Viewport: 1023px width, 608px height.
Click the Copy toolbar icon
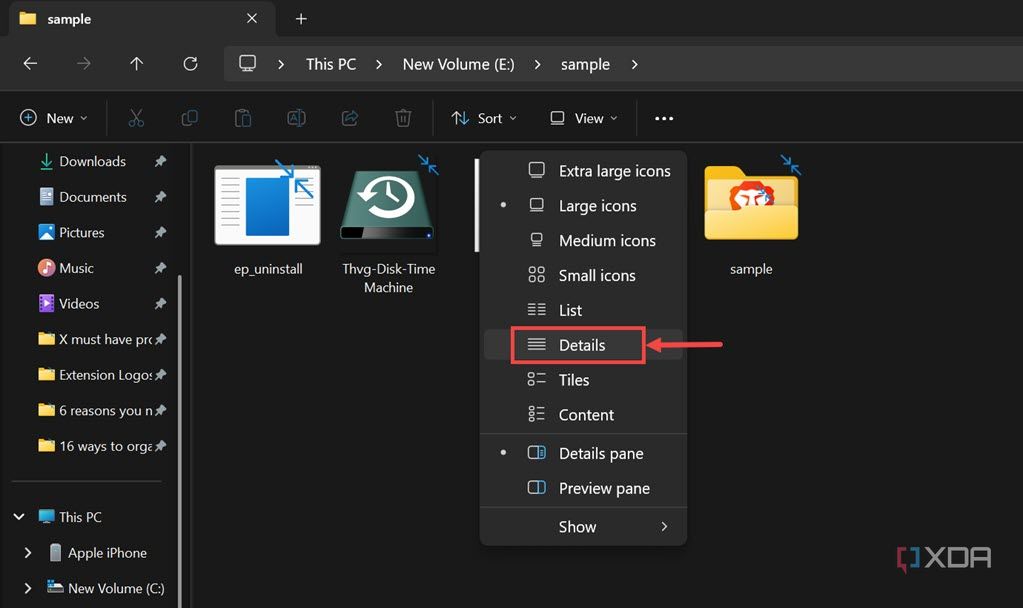(x=189, y=118)
